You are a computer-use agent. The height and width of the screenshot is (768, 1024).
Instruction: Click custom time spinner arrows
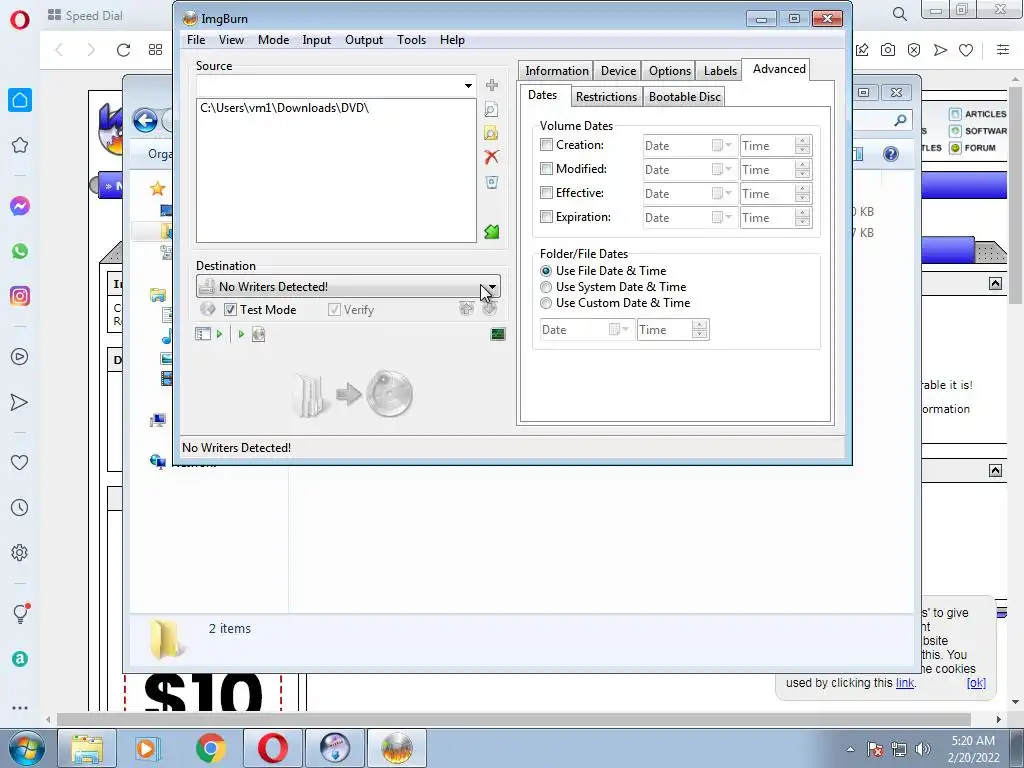pos(699,330)
